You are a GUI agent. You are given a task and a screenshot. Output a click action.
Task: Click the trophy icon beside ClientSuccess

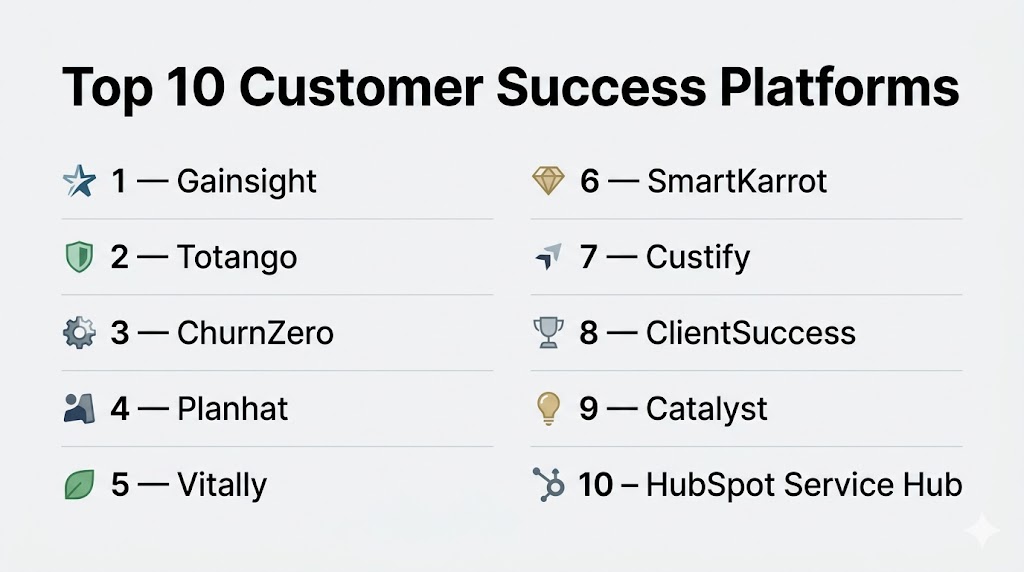(548, 333)
